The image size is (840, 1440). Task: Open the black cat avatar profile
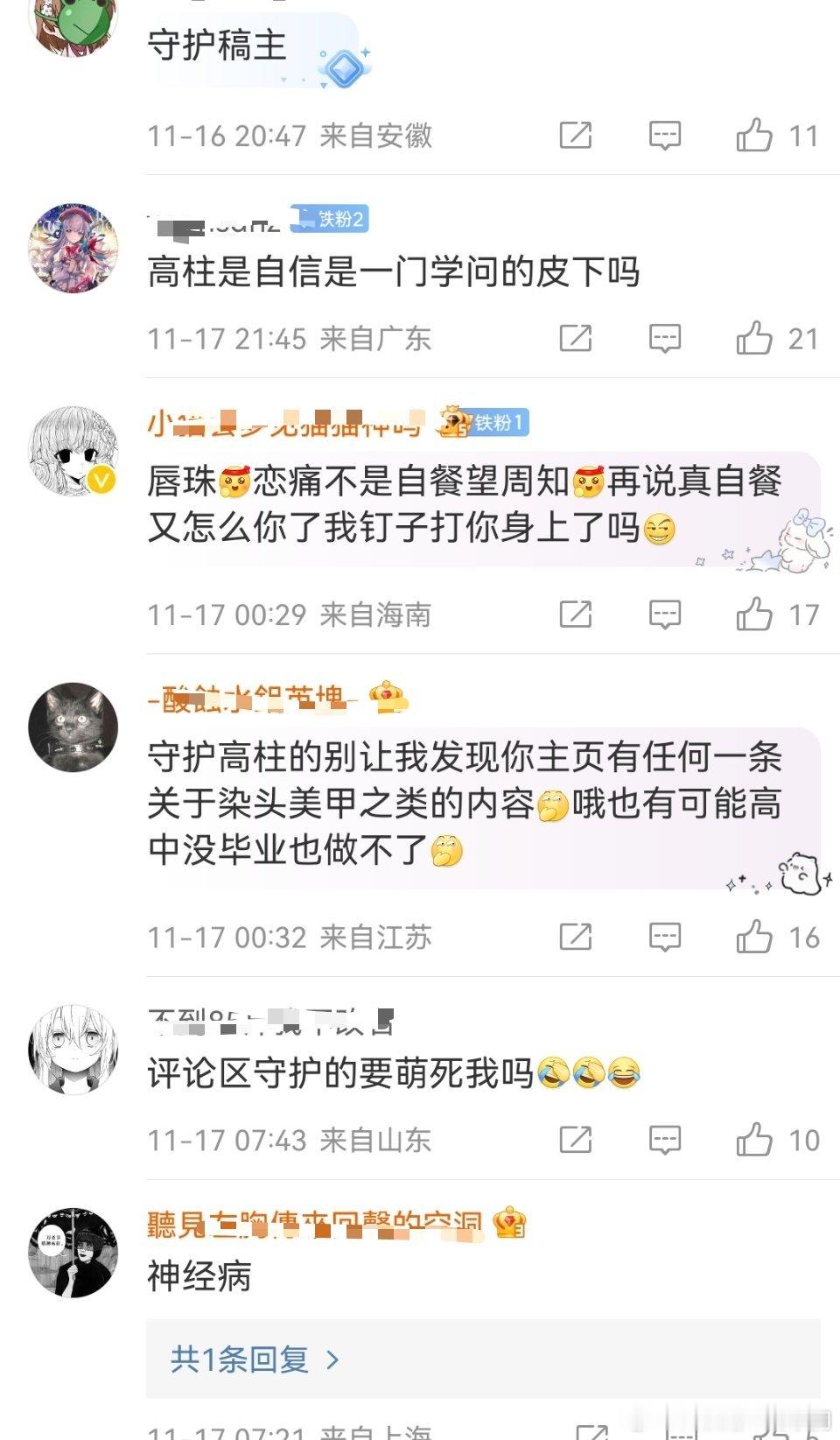(x=73, y=727)
